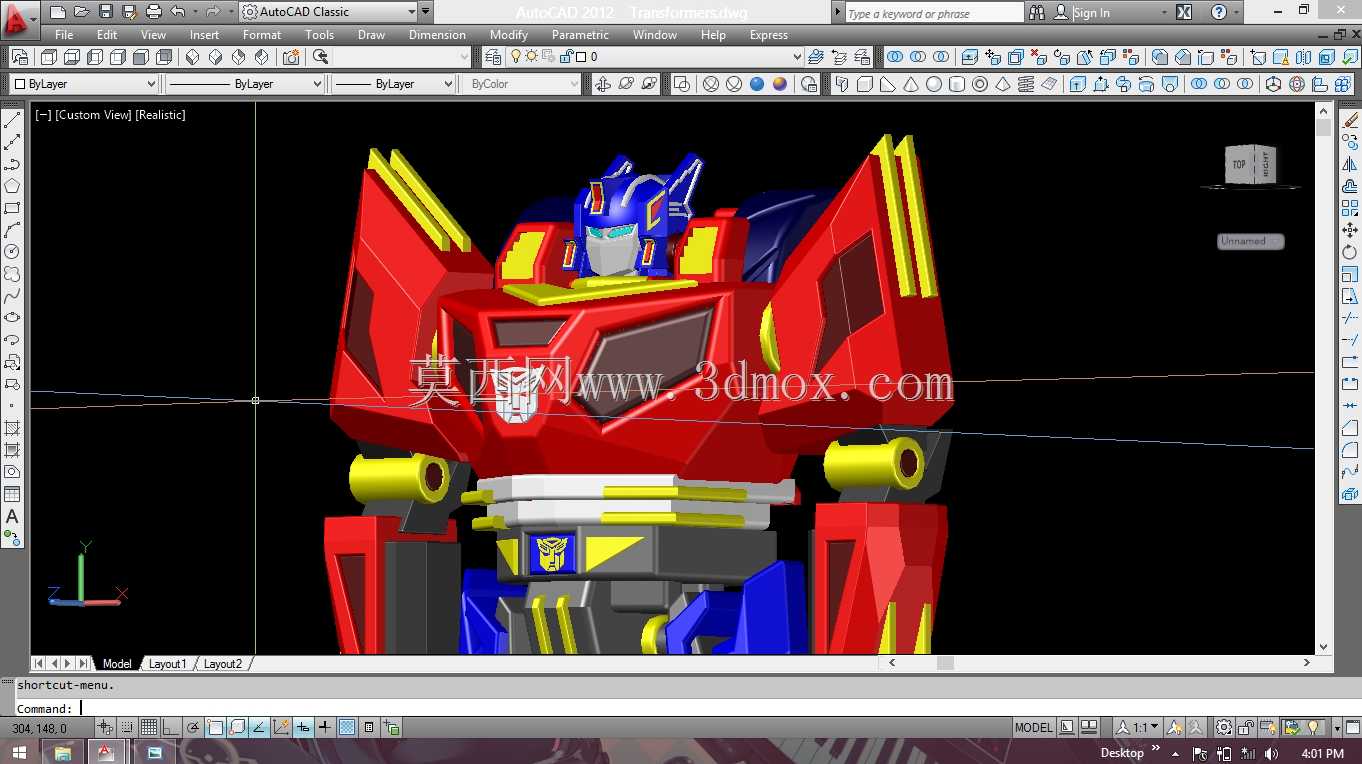Pick the Erase tool in Modify toolbar
This screenshot has height=764, width=1362.
coord(1350,121)
